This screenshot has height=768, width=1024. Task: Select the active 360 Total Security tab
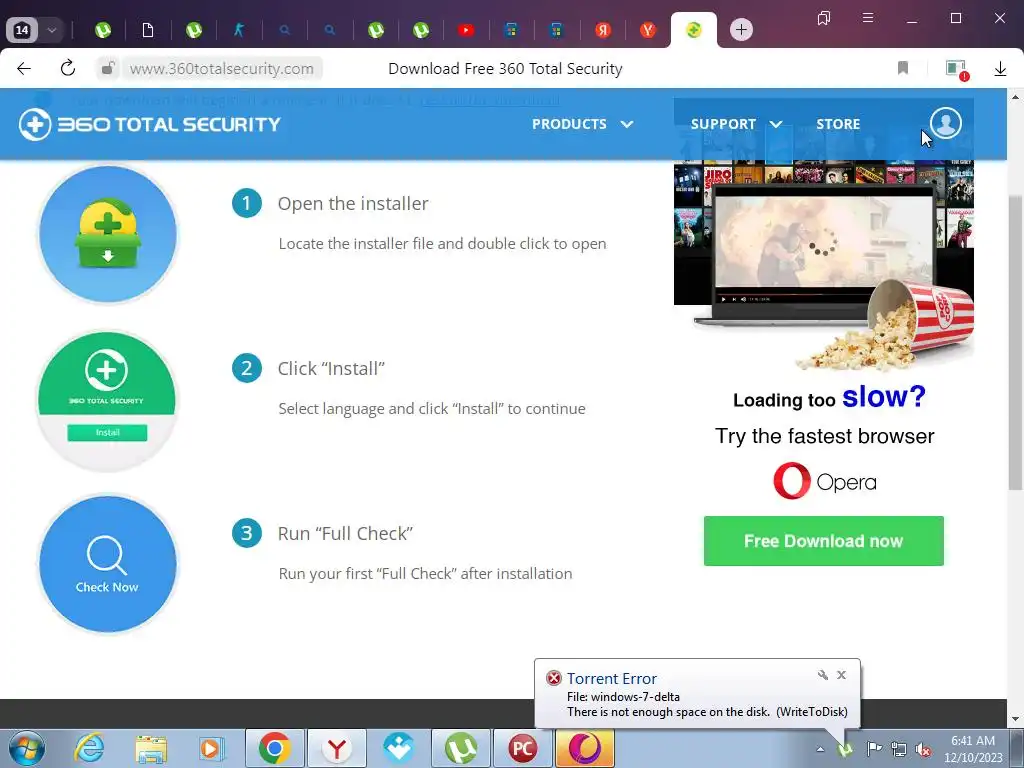(694, 30)
